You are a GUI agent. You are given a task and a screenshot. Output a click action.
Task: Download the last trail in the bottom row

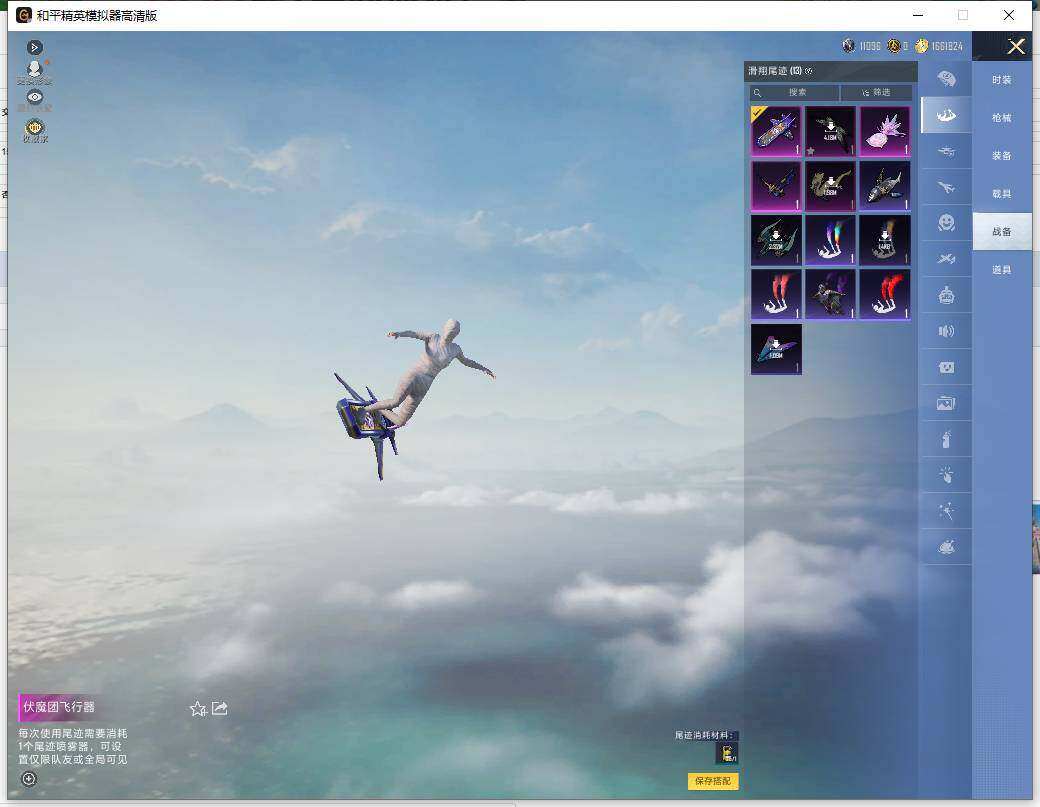pos(776,349)
